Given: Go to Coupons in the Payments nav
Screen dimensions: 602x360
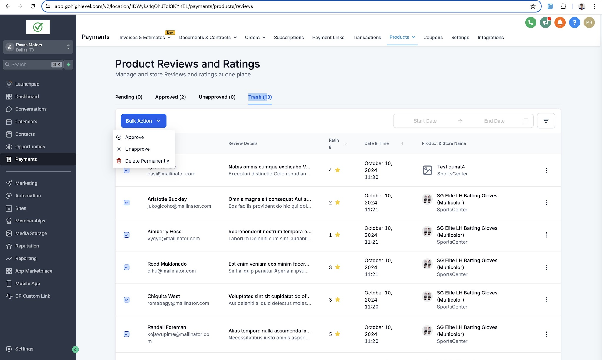Looking at the screenshot, I should coord(433,38).
